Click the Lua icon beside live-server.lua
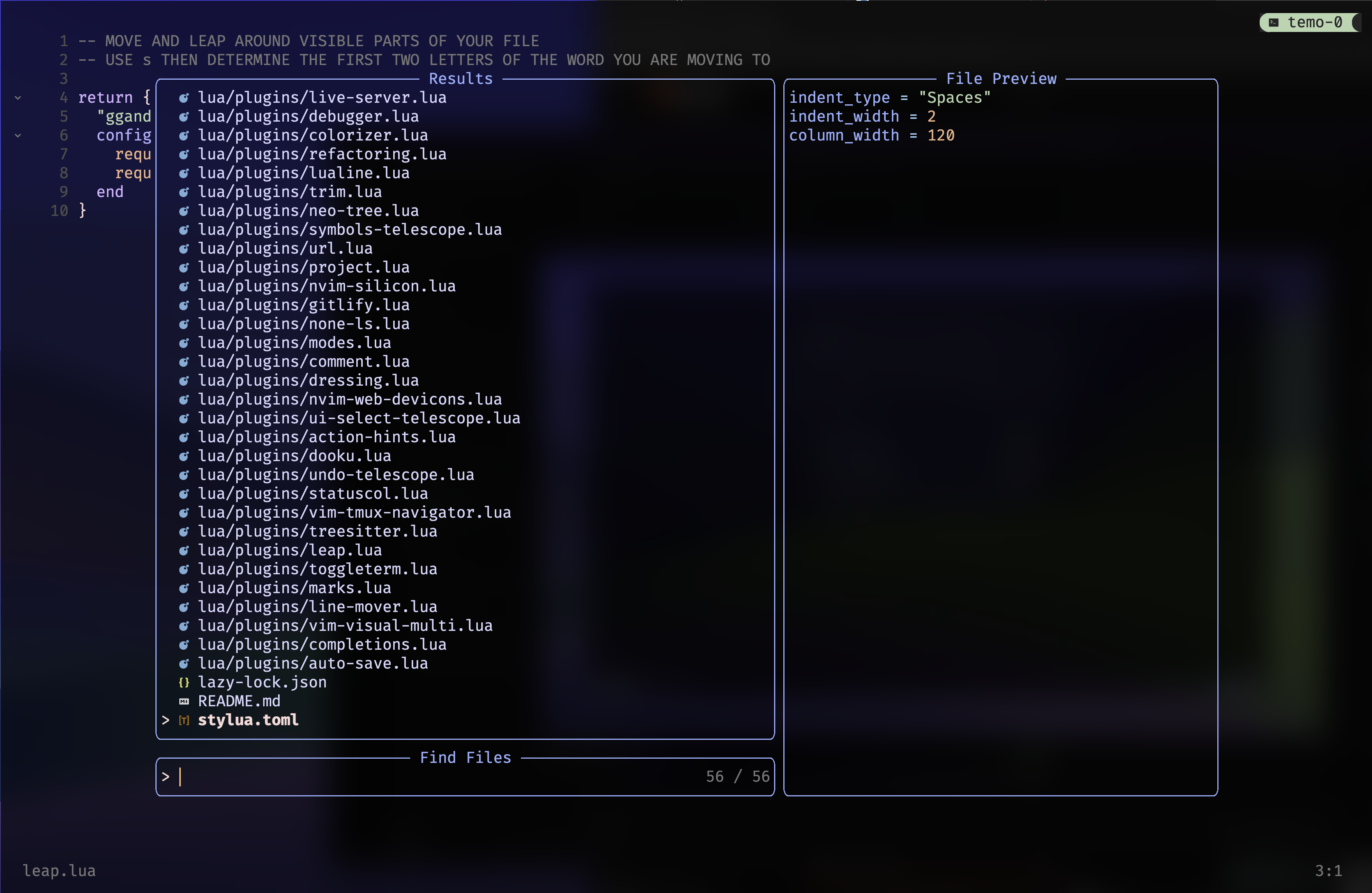This screenshot has height=893, width=1372. [x=184, y=98]
